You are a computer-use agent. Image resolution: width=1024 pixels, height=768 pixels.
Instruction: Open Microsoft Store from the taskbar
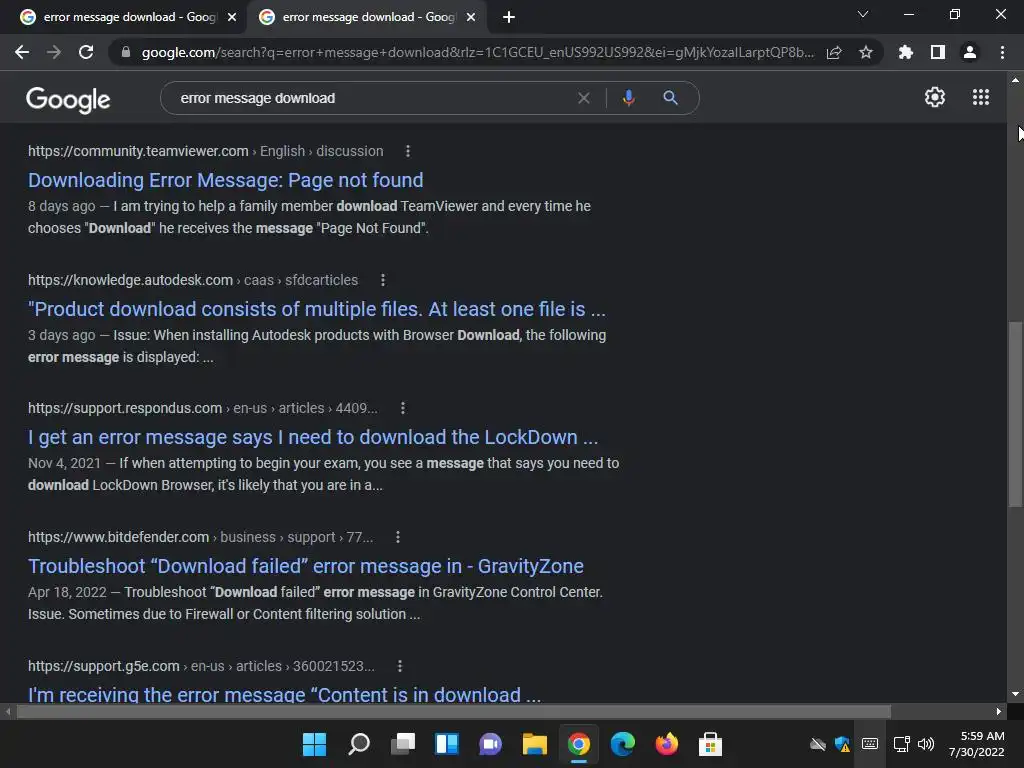(x=711, y=744)
